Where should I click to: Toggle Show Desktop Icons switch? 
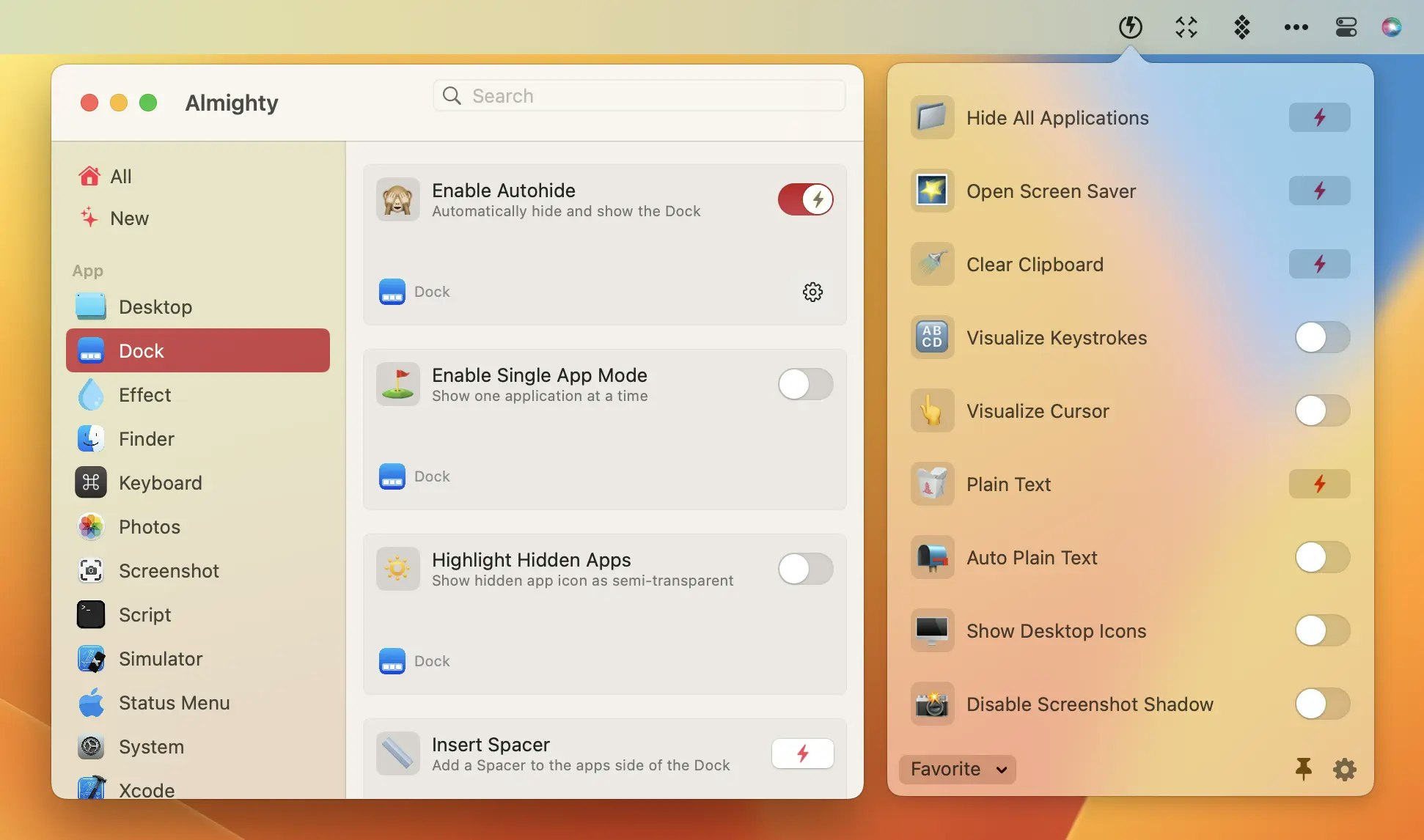click(x=1322, y=631)
